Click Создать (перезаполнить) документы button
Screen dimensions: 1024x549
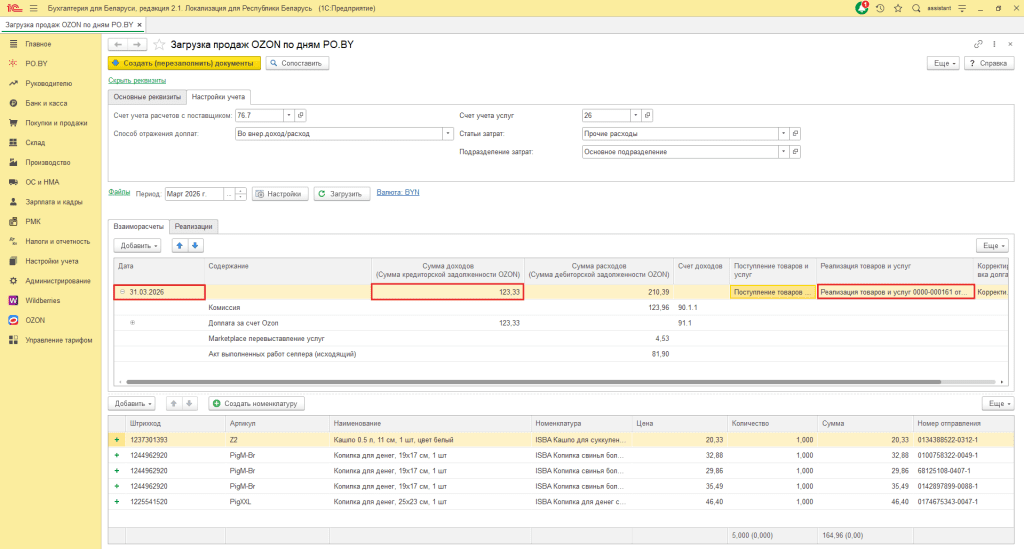184,63
